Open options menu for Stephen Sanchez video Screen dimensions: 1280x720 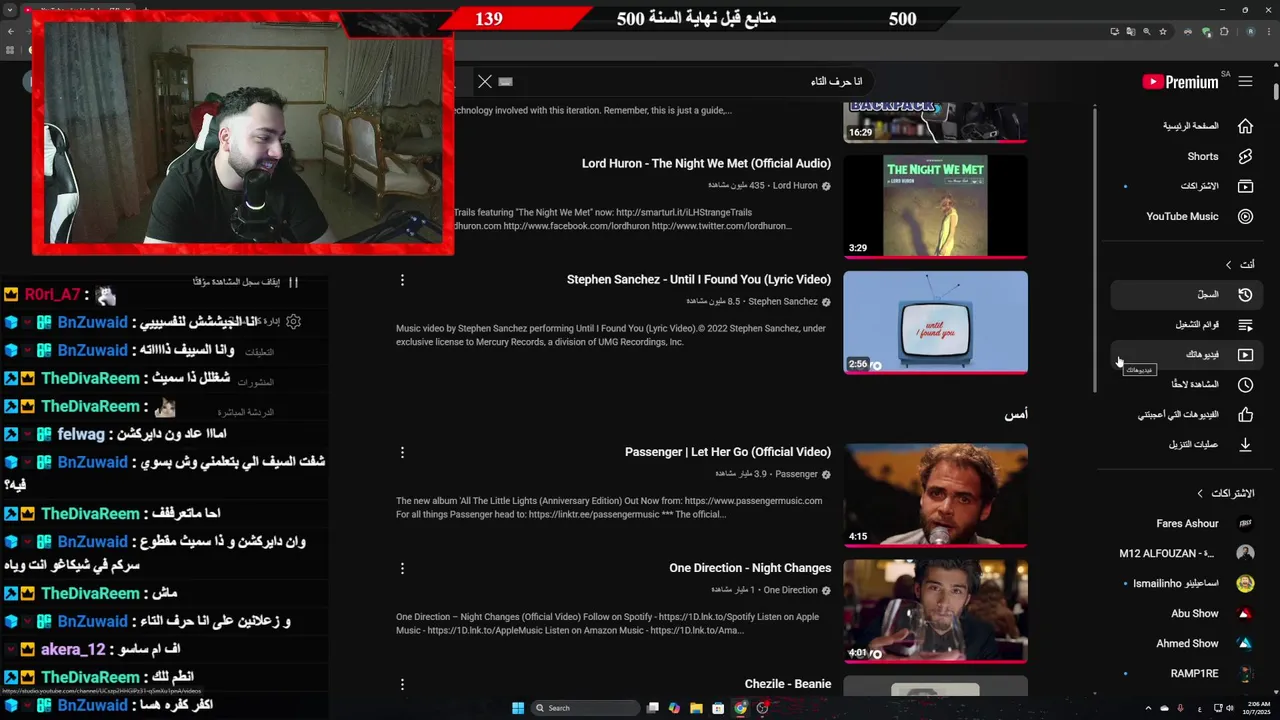point(402,280)
